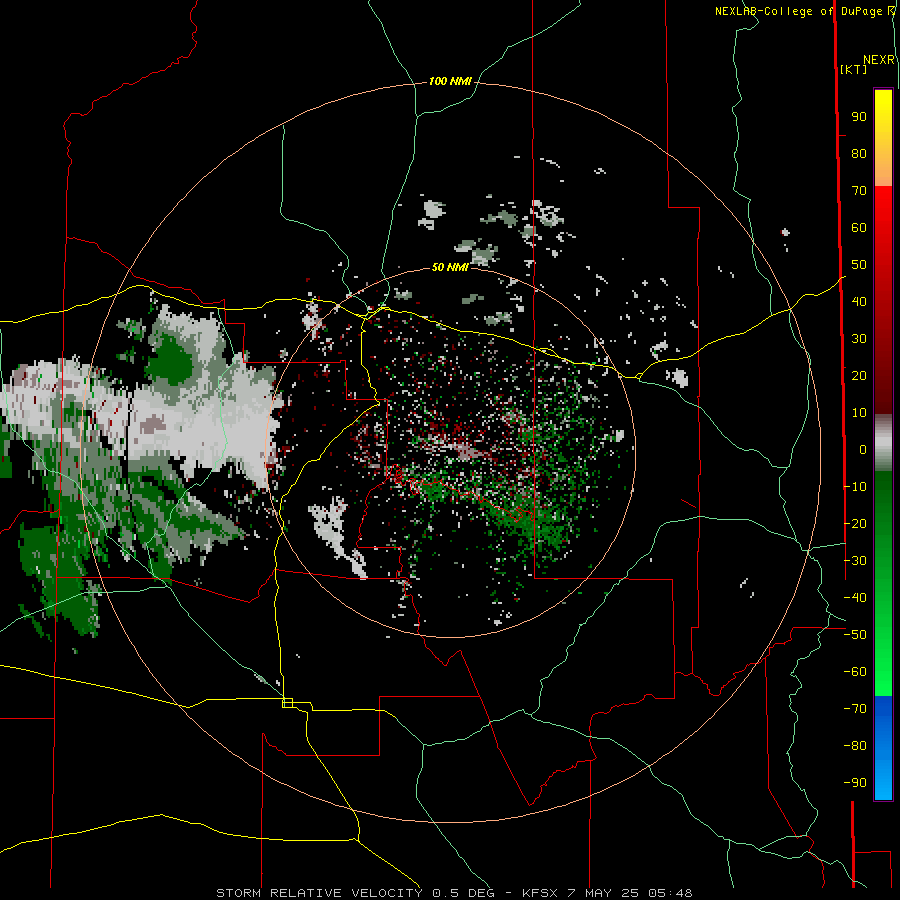Click the [KT] units label
The height and width of the screenshot is (900, 900).
pyautogui.click(x=854, y=69)
